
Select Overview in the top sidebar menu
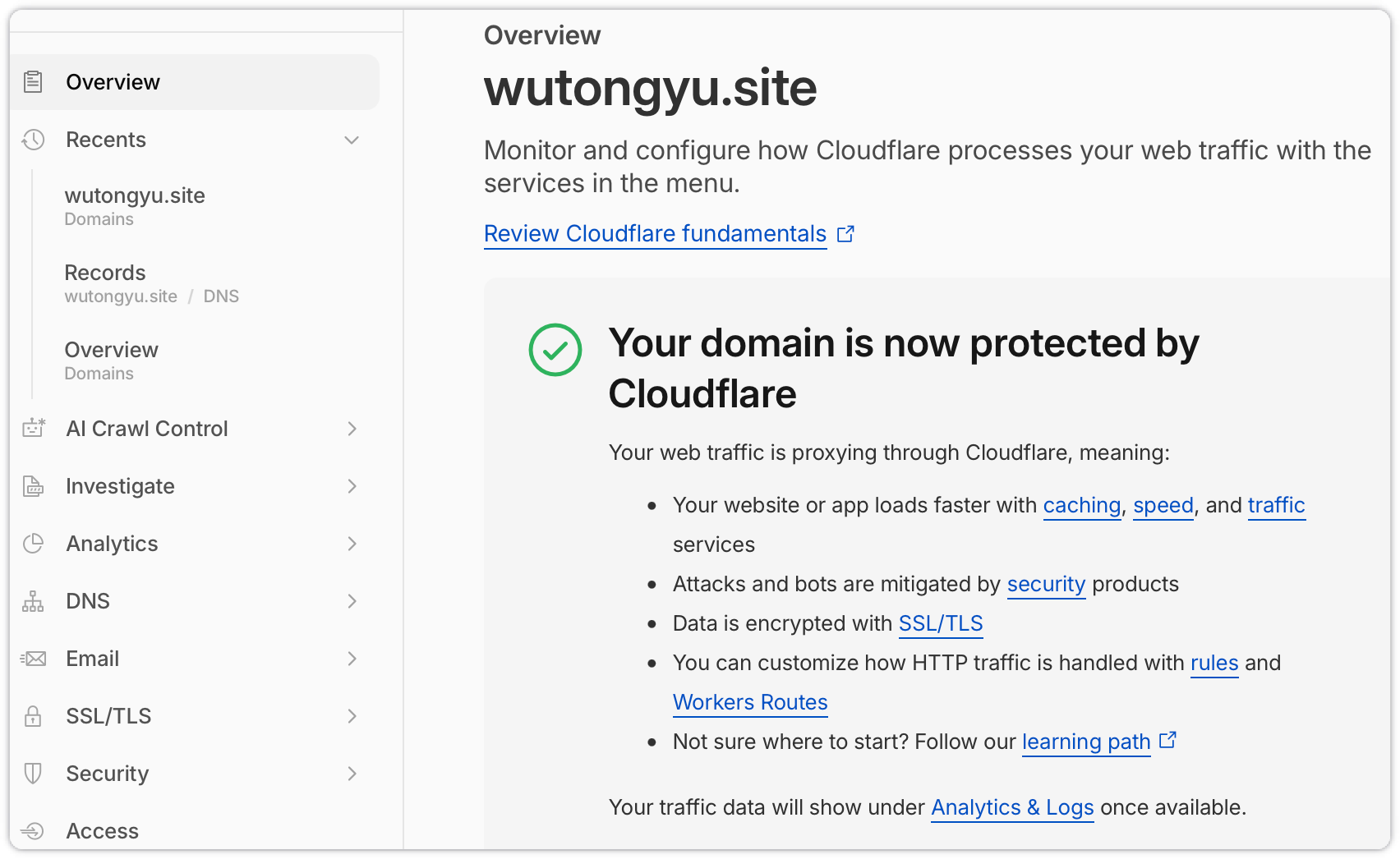coord(195,82)
